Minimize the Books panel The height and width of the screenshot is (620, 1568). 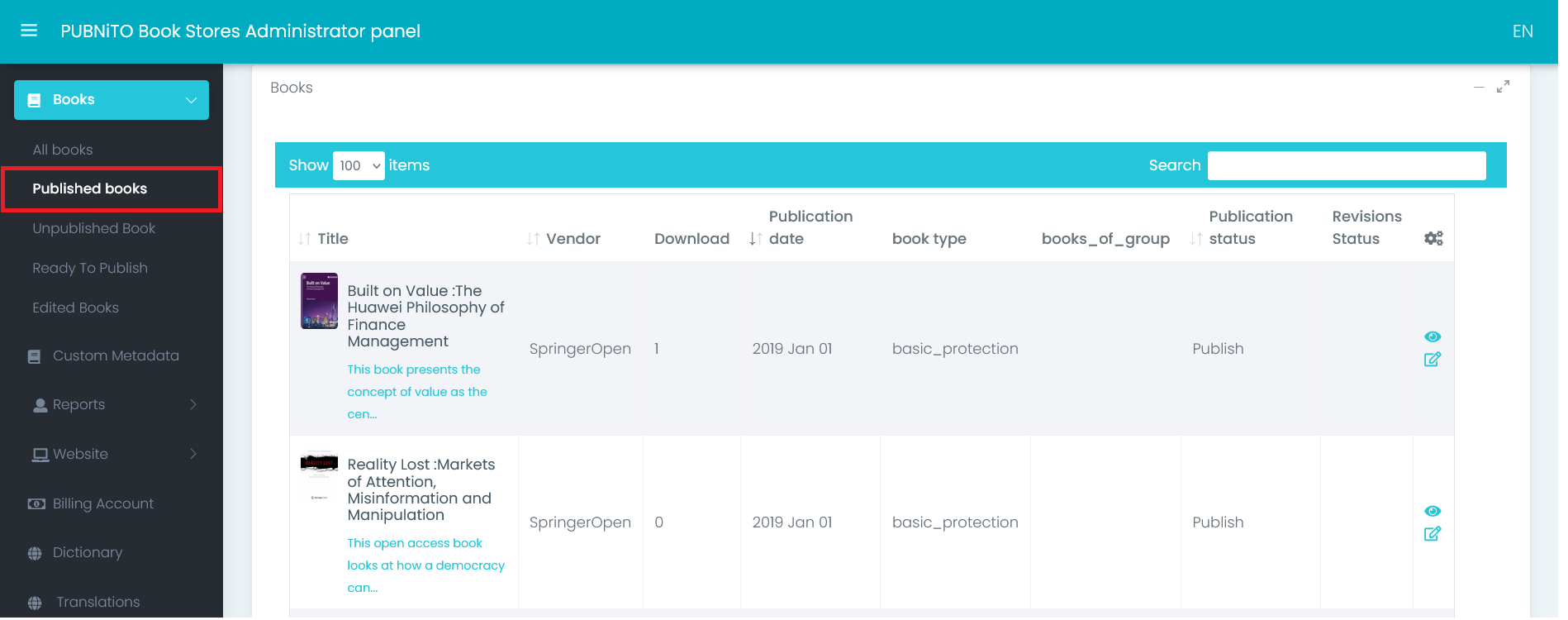[1479, 87]
